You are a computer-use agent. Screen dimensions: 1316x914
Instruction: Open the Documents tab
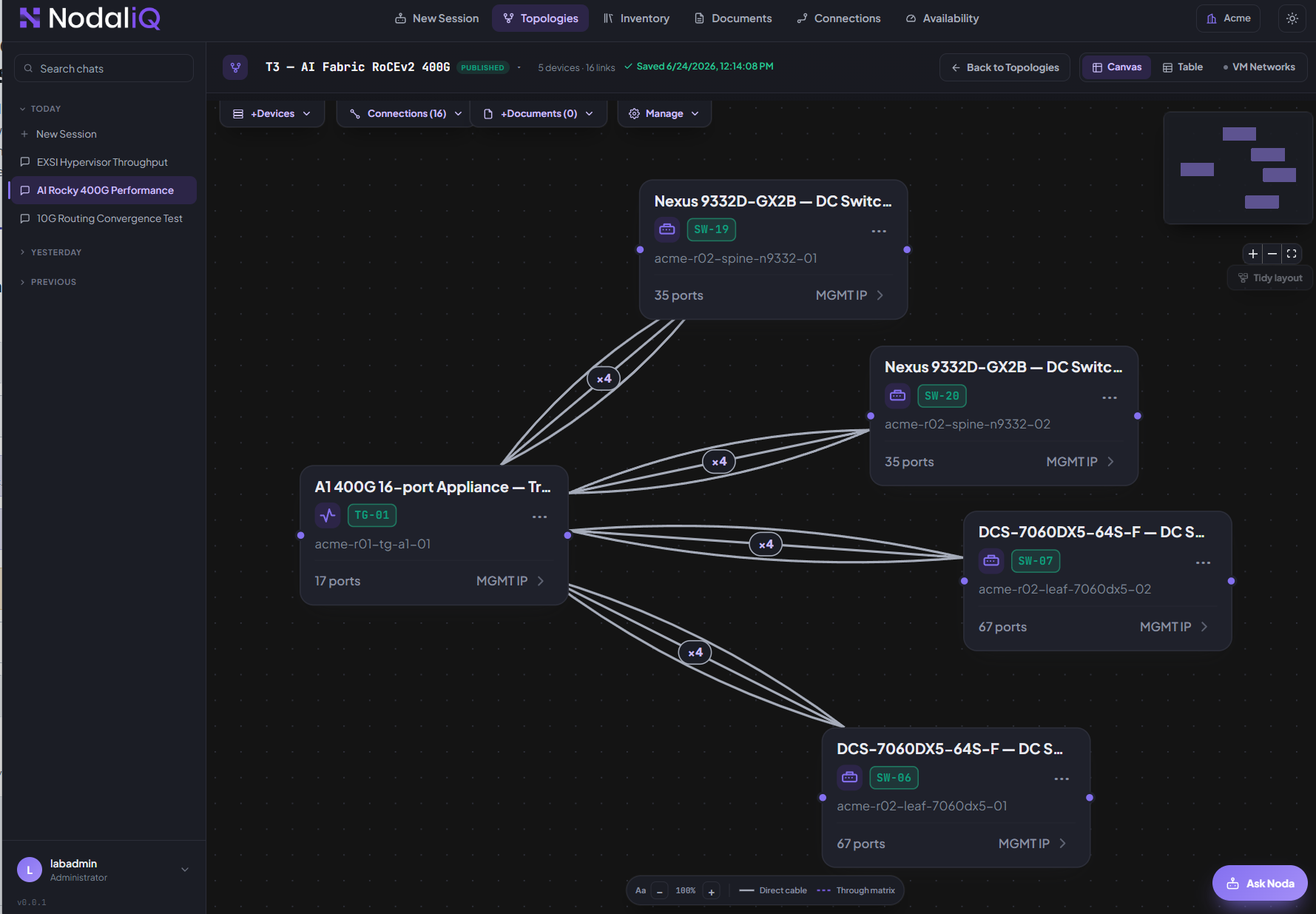coord(732,19)
